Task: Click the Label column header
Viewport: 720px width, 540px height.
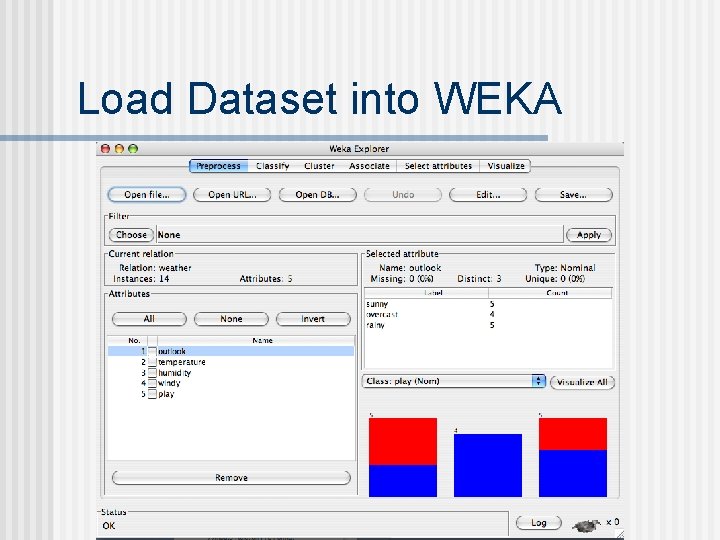Action: [427, 292]
